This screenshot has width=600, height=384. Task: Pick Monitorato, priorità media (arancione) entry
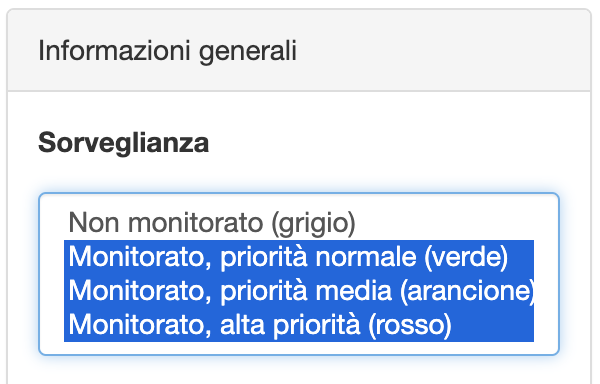[299, 291]
